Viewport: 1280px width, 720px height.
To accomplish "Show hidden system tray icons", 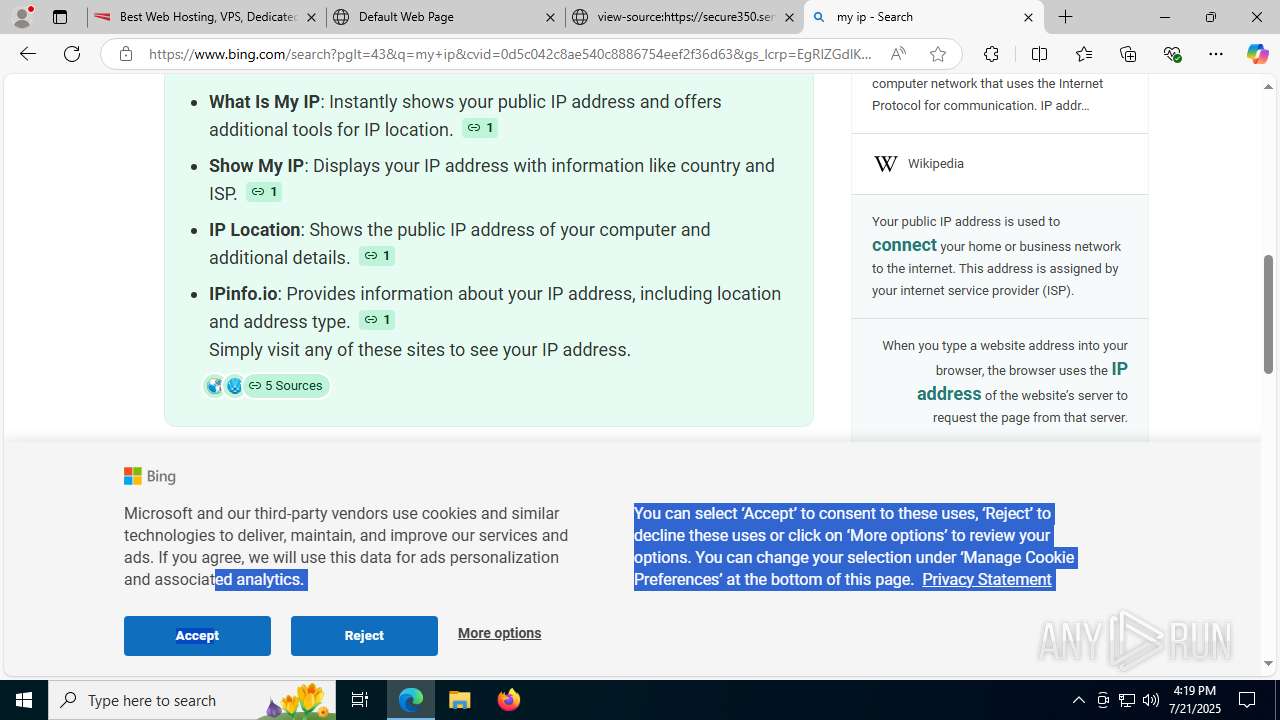I will 1078,700.
